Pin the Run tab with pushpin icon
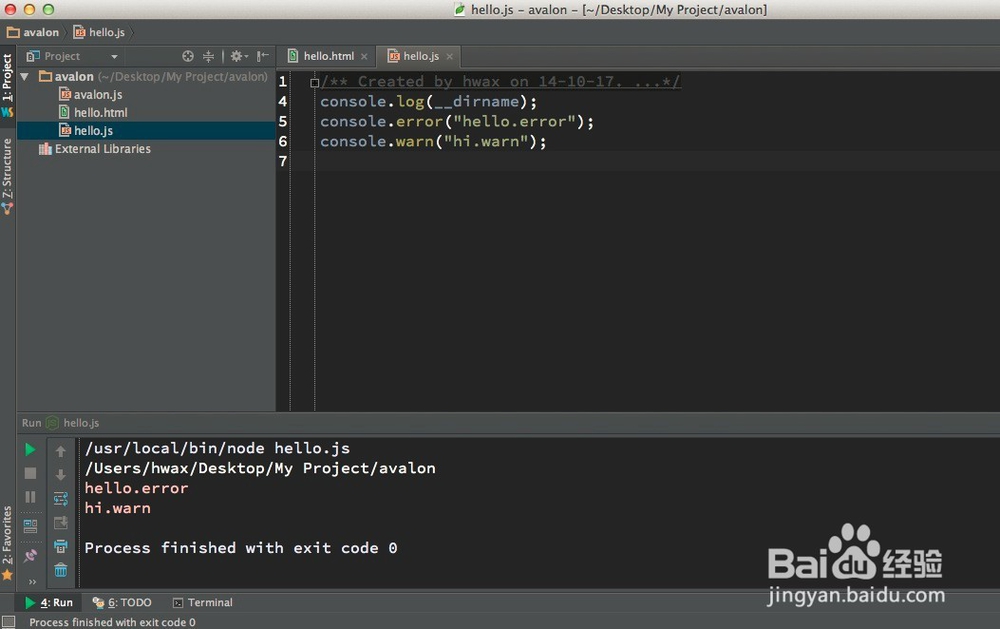 (30, 556)
